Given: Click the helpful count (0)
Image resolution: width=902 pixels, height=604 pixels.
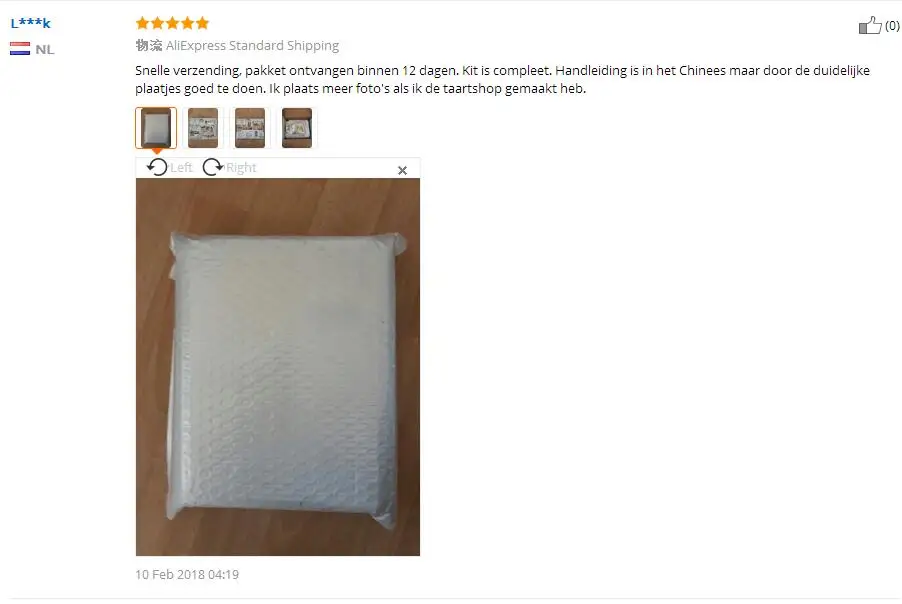Looking at the screenshot, I should 892,25.
